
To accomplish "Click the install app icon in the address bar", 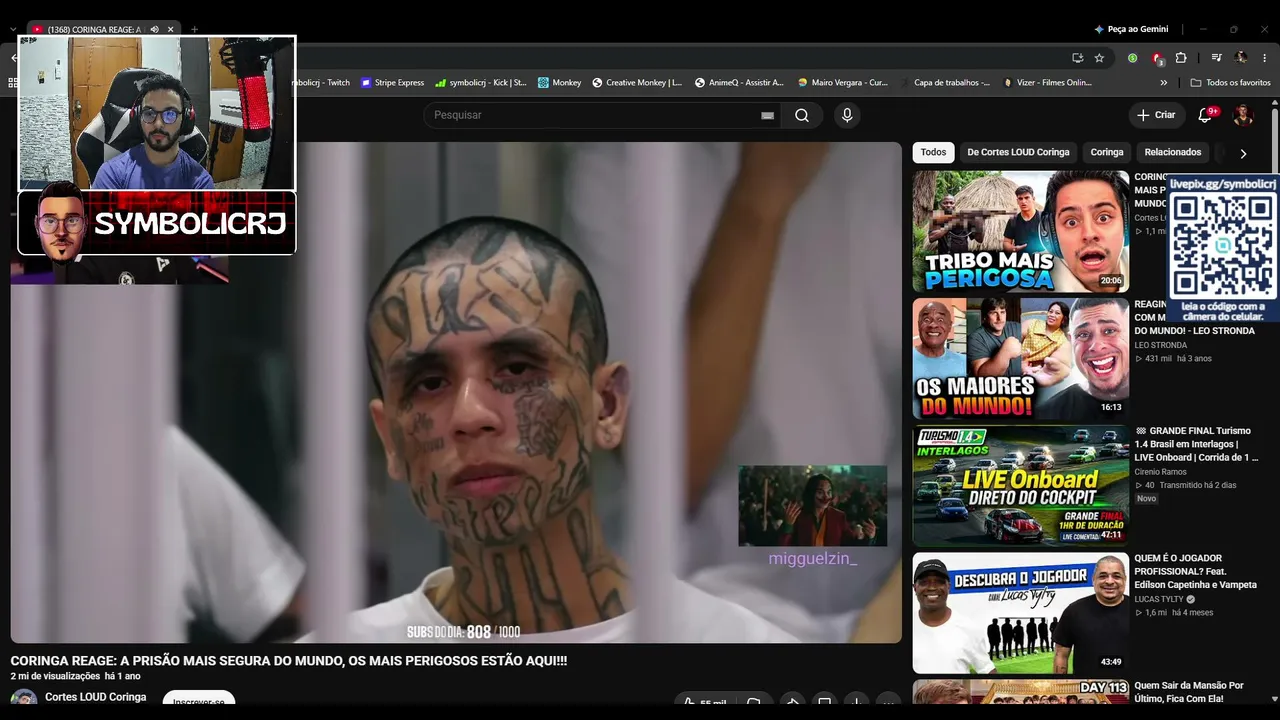I will pyautogui.click(x=1077, y=58).
